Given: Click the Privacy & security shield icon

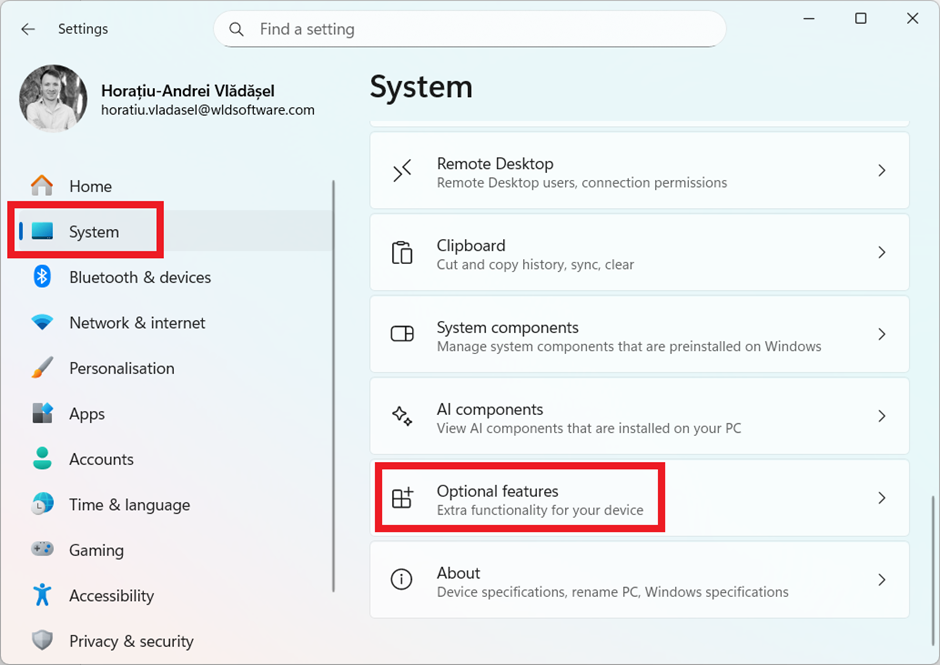Looking at the screenshot, I should click(42, 641).
